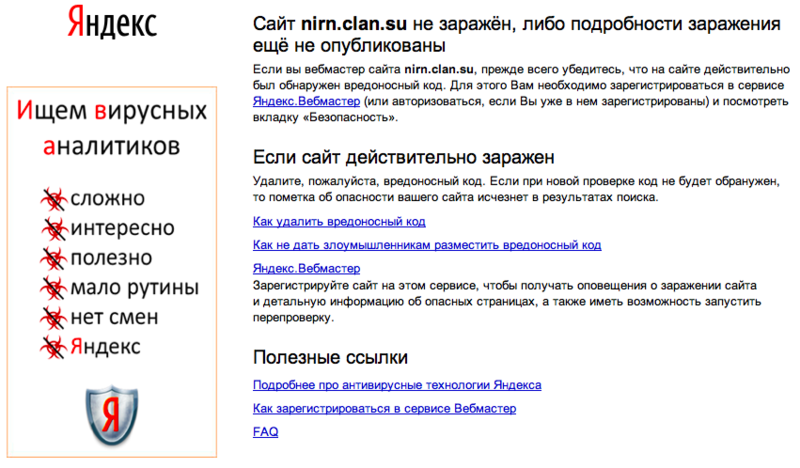Click main heading Сайт nirn.clan.su не заражён
The image size is (800, 468).
(516, 34)
